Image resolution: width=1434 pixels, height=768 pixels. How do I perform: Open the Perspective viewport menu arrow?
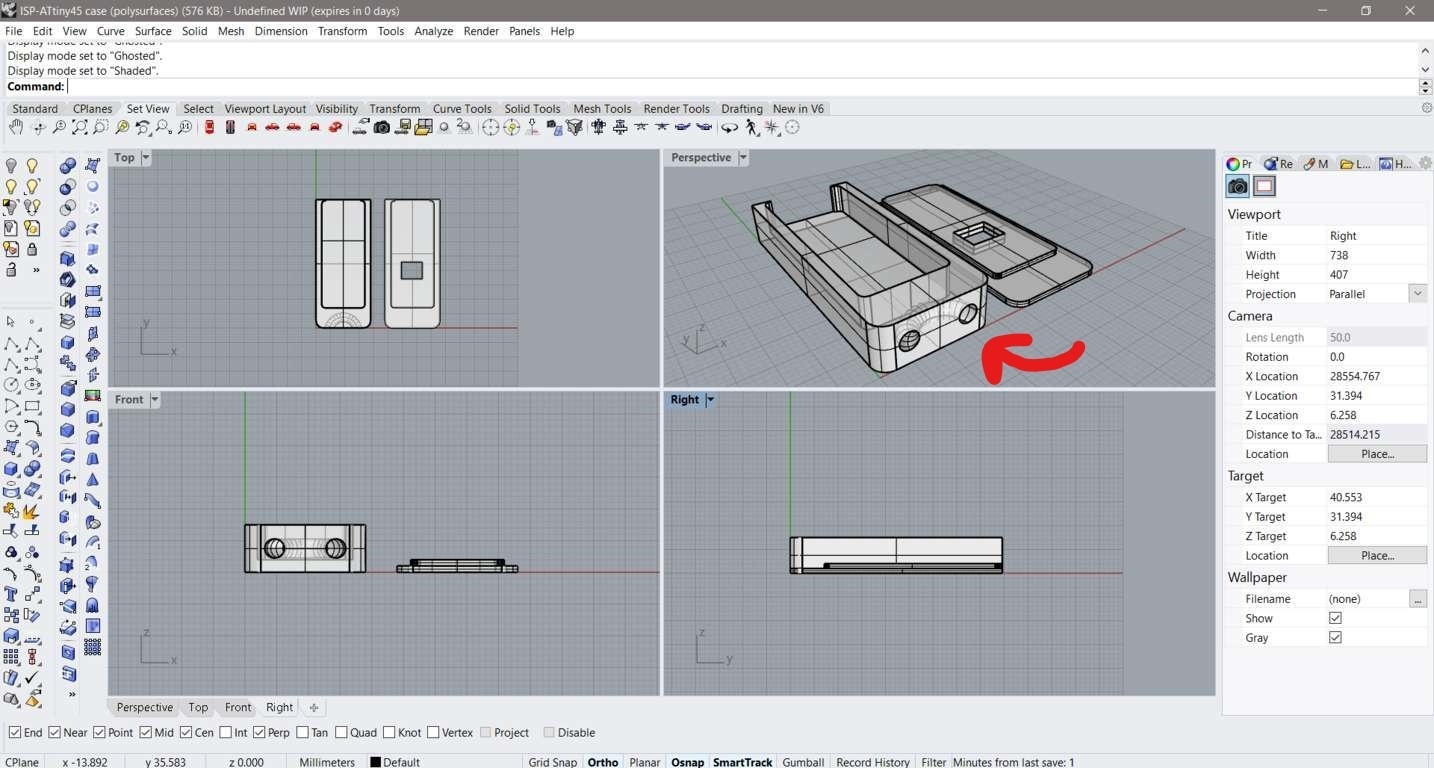743,158
